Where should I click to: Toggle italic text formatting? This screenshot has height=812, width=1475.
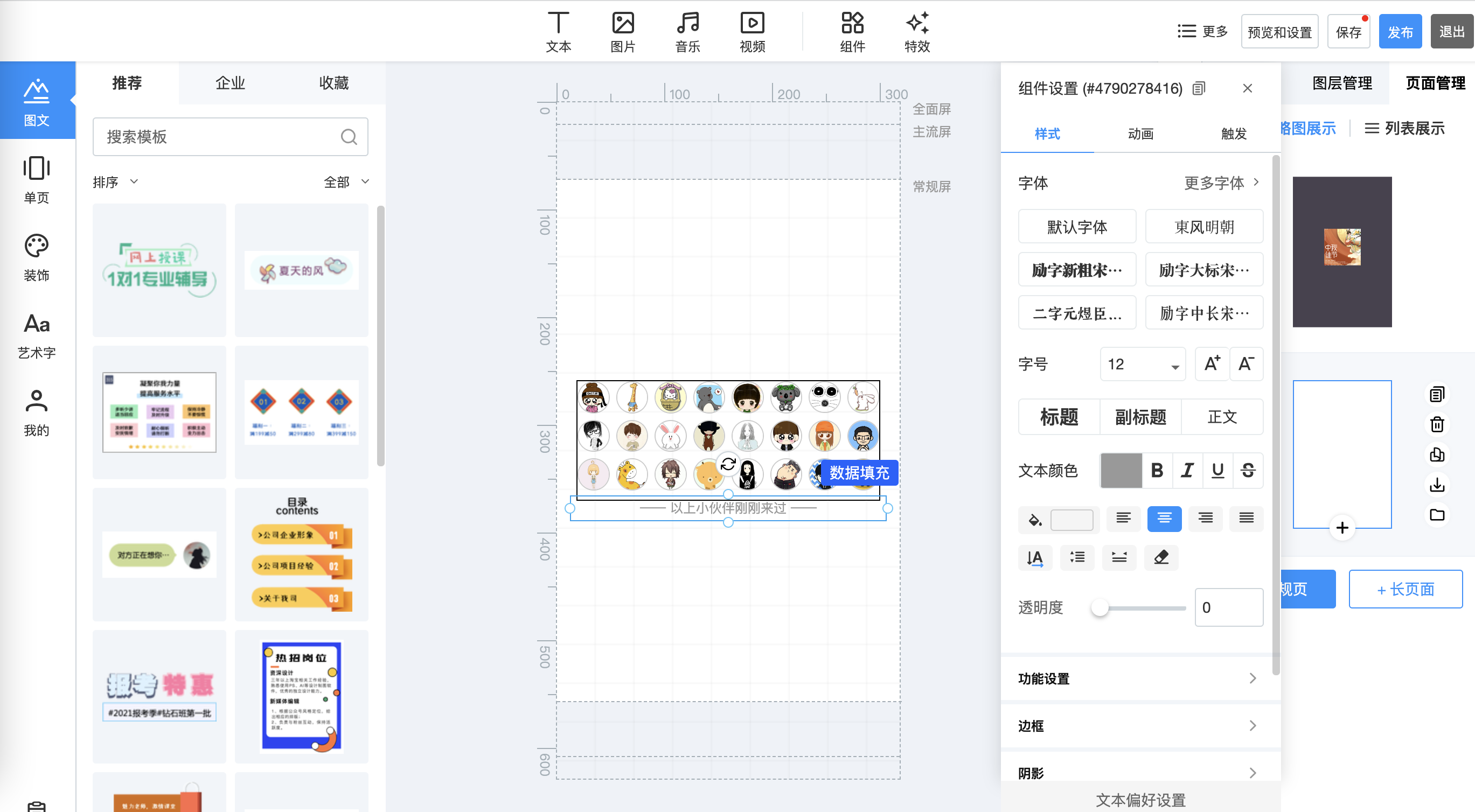[x=1187, y=471]
